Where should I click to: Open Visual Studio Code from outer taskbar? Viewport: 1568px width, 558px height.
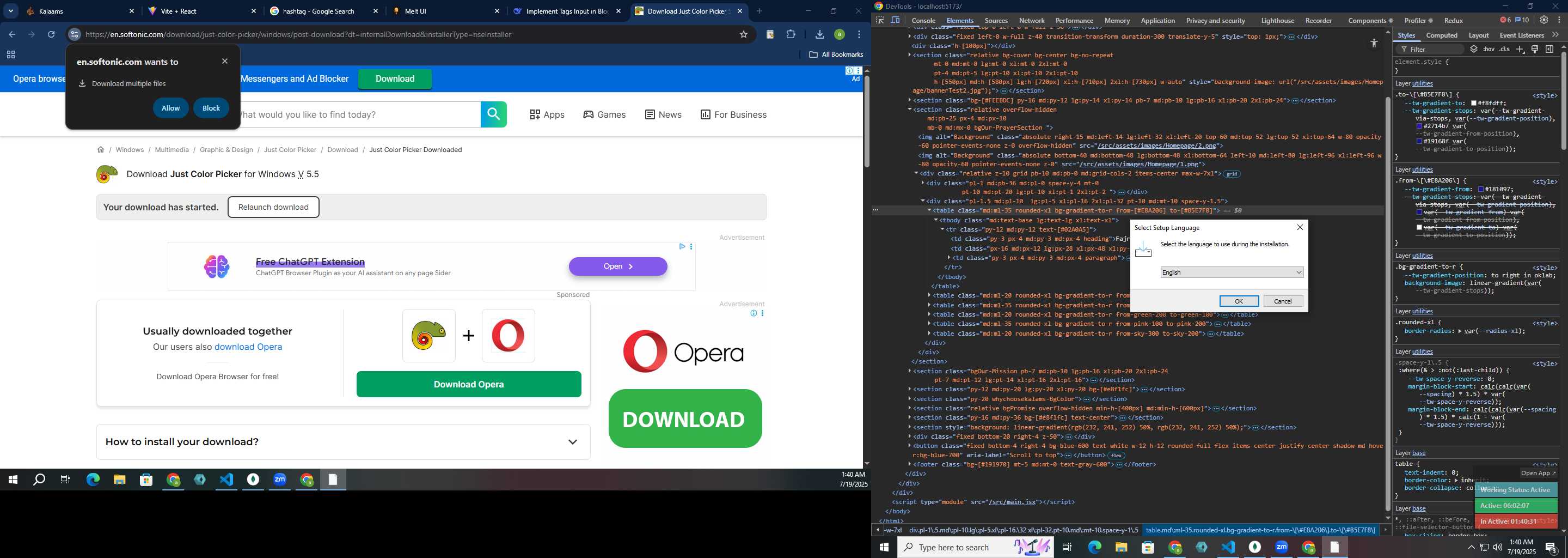[x=1228, y=547]
